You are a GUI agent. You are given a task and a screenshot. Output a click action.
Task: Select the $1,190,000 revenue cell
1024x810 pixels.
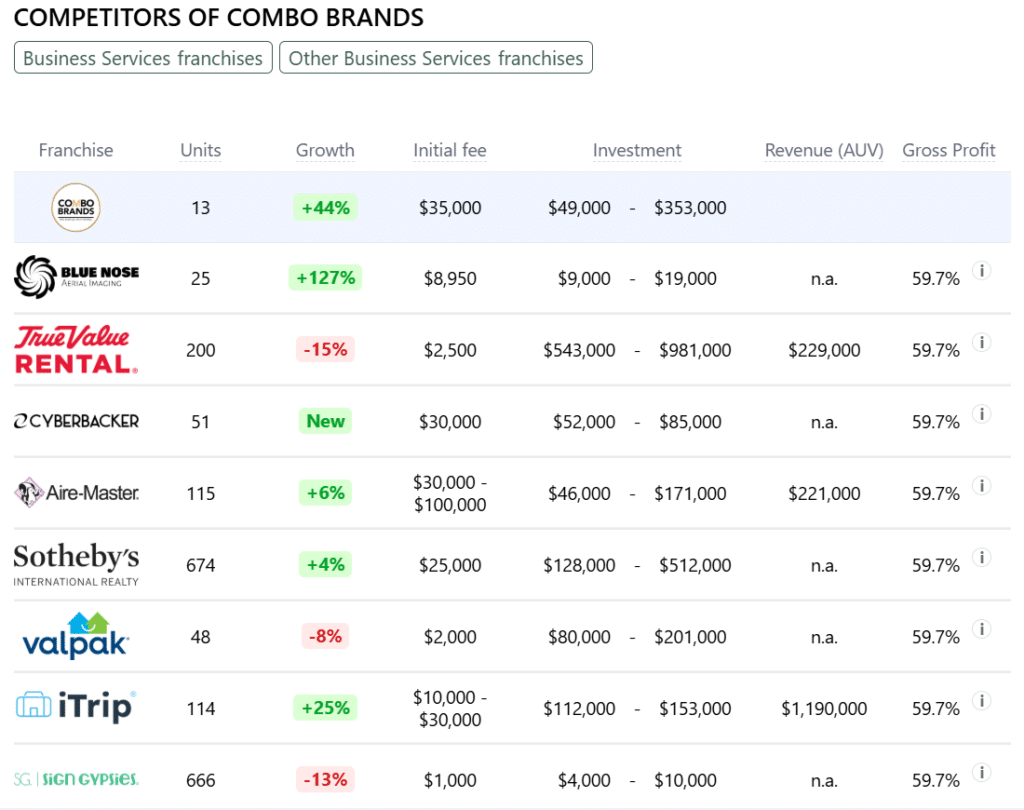[824, 708]
